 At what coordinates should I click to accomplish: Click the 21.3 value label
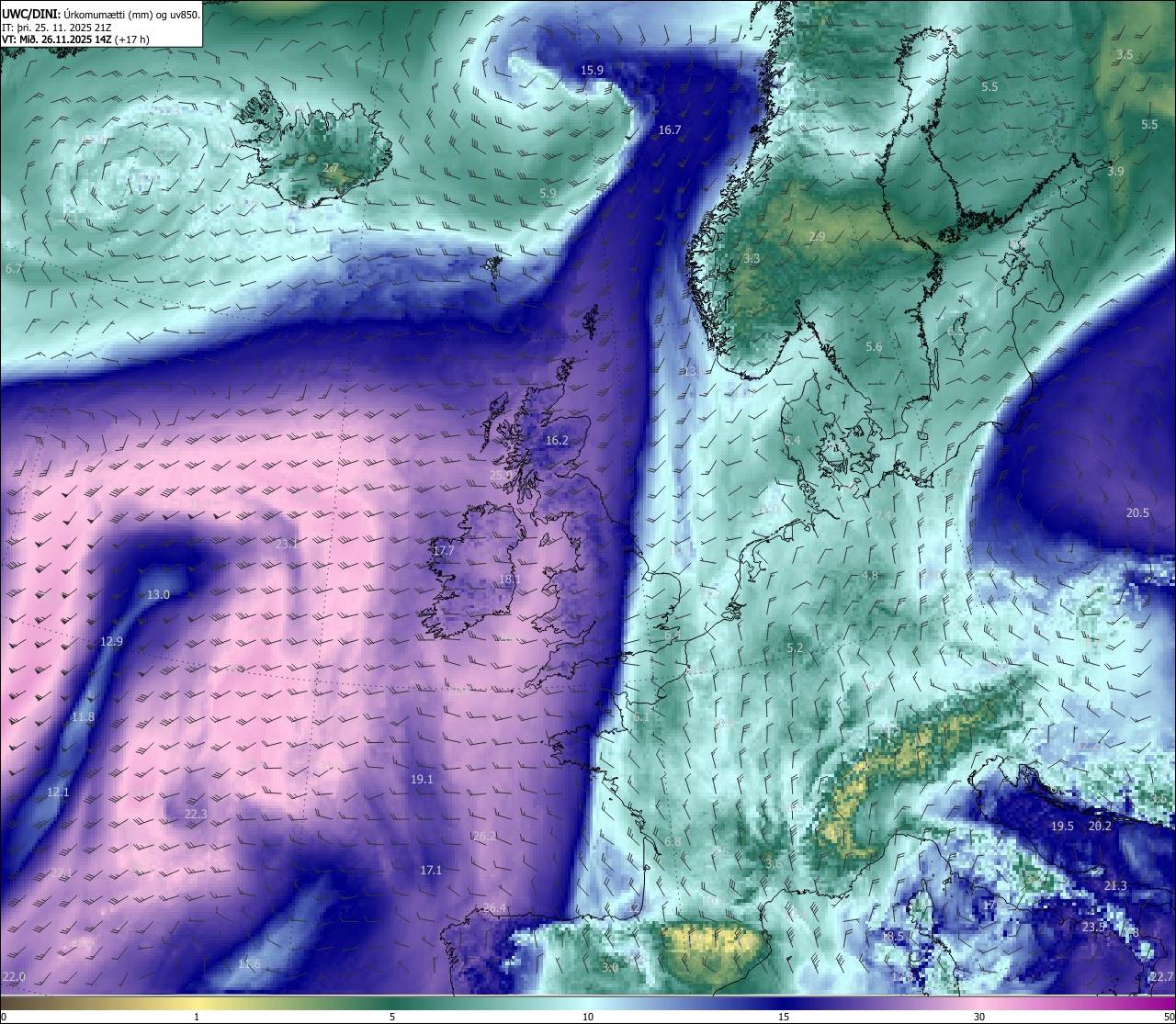pos(1115,886)
